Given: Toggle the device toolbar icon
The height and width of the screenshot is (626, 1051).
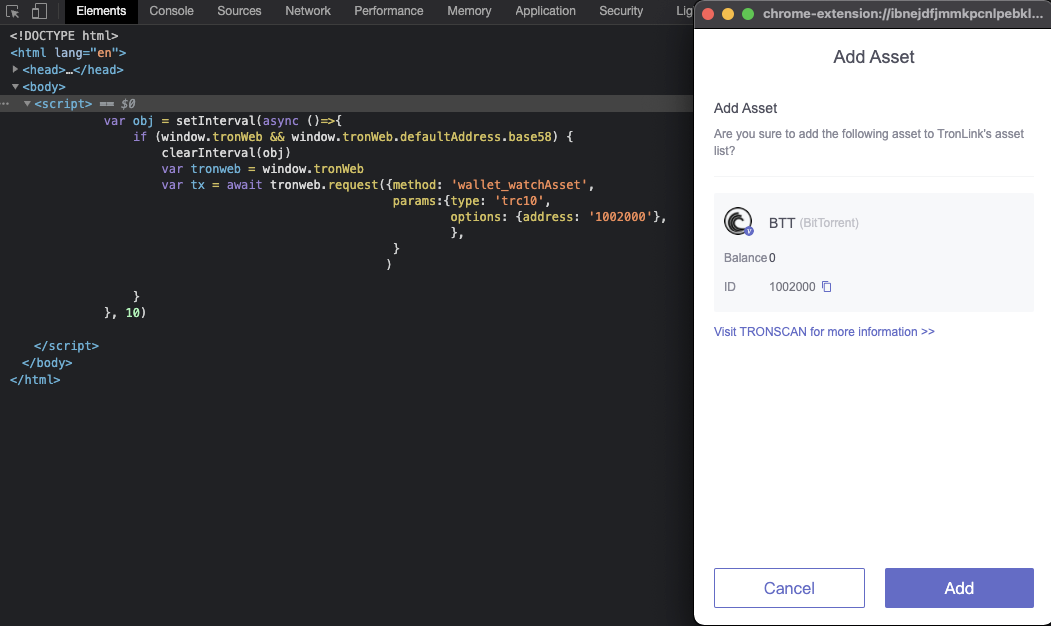Looking at the screenshot, I should click(40, 11).
